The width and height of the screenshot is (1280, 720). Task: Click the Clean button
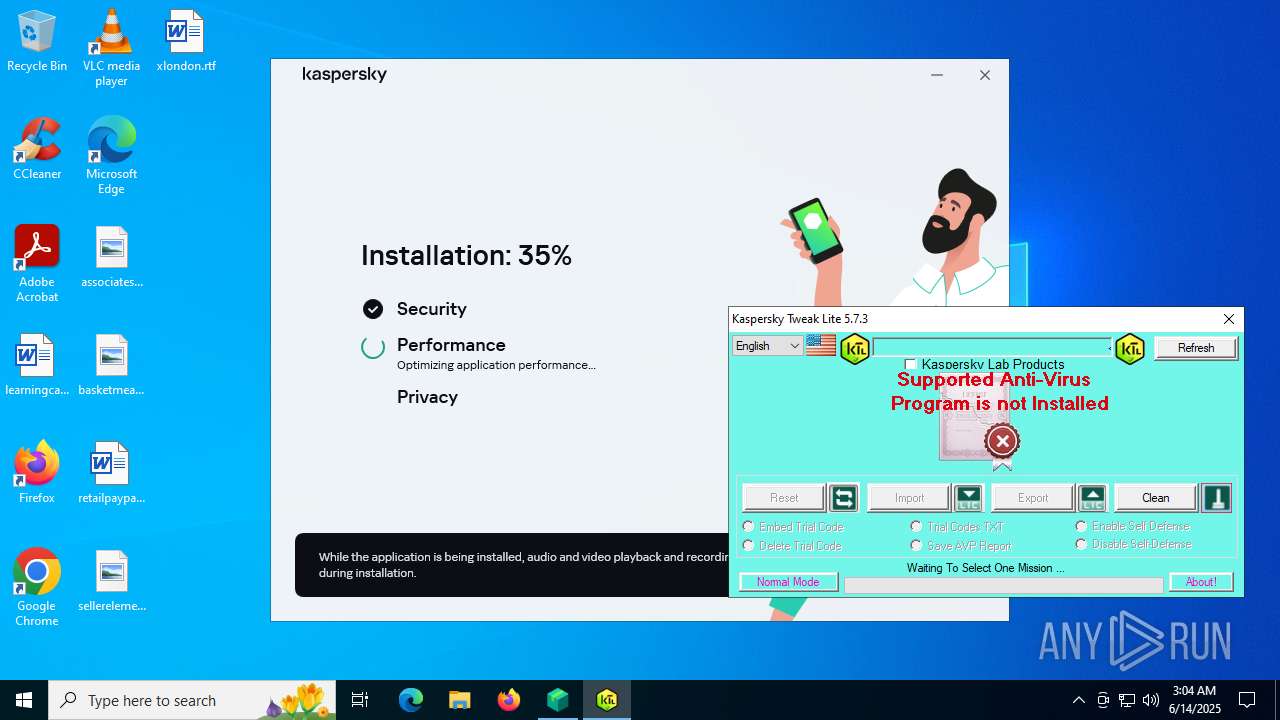tap(1156, 498)
